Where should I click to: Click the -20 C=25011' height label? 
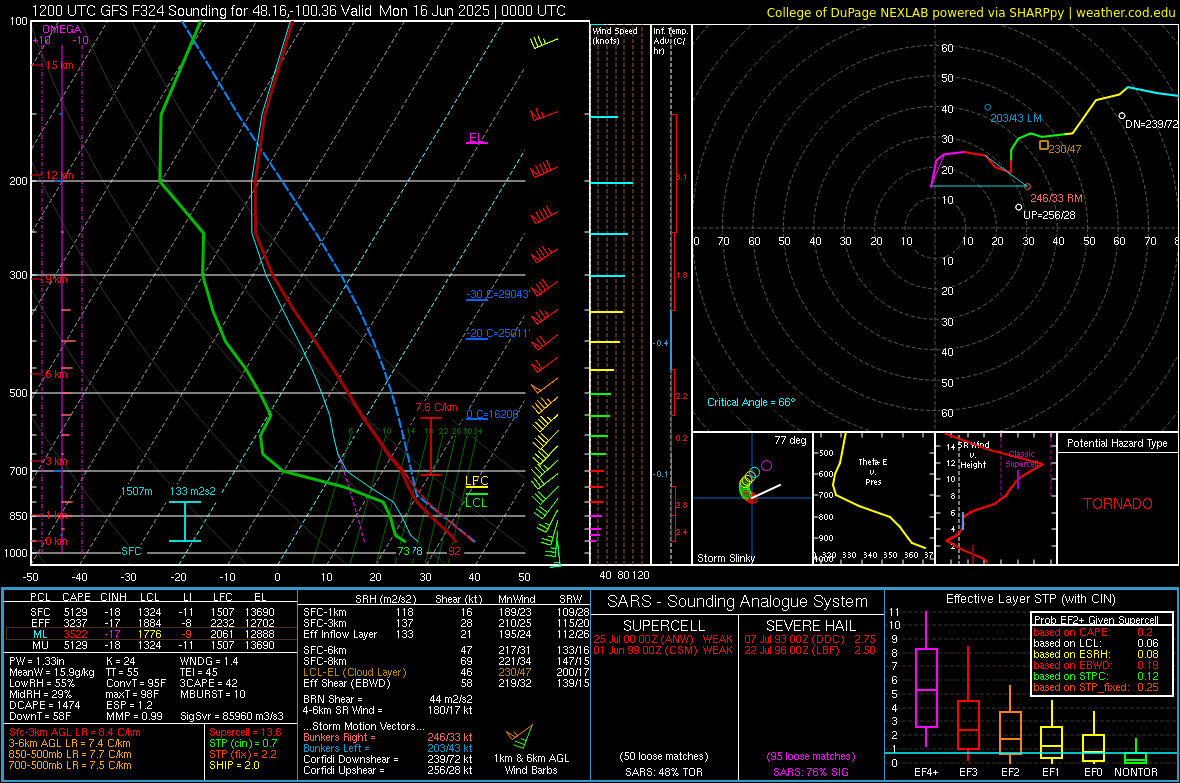click(x=497, y=333)
